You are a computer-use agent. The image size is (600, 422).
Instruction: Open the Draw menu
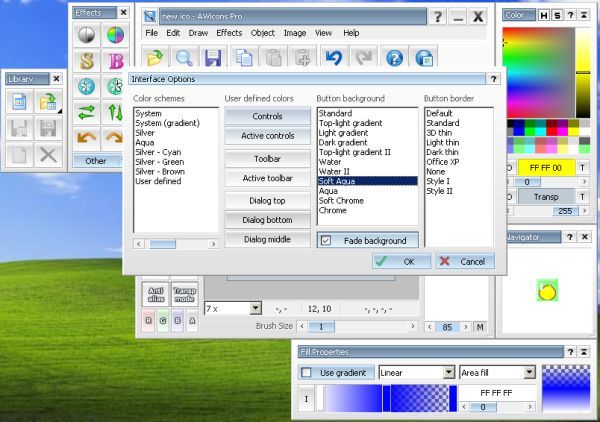coord(198,33)
